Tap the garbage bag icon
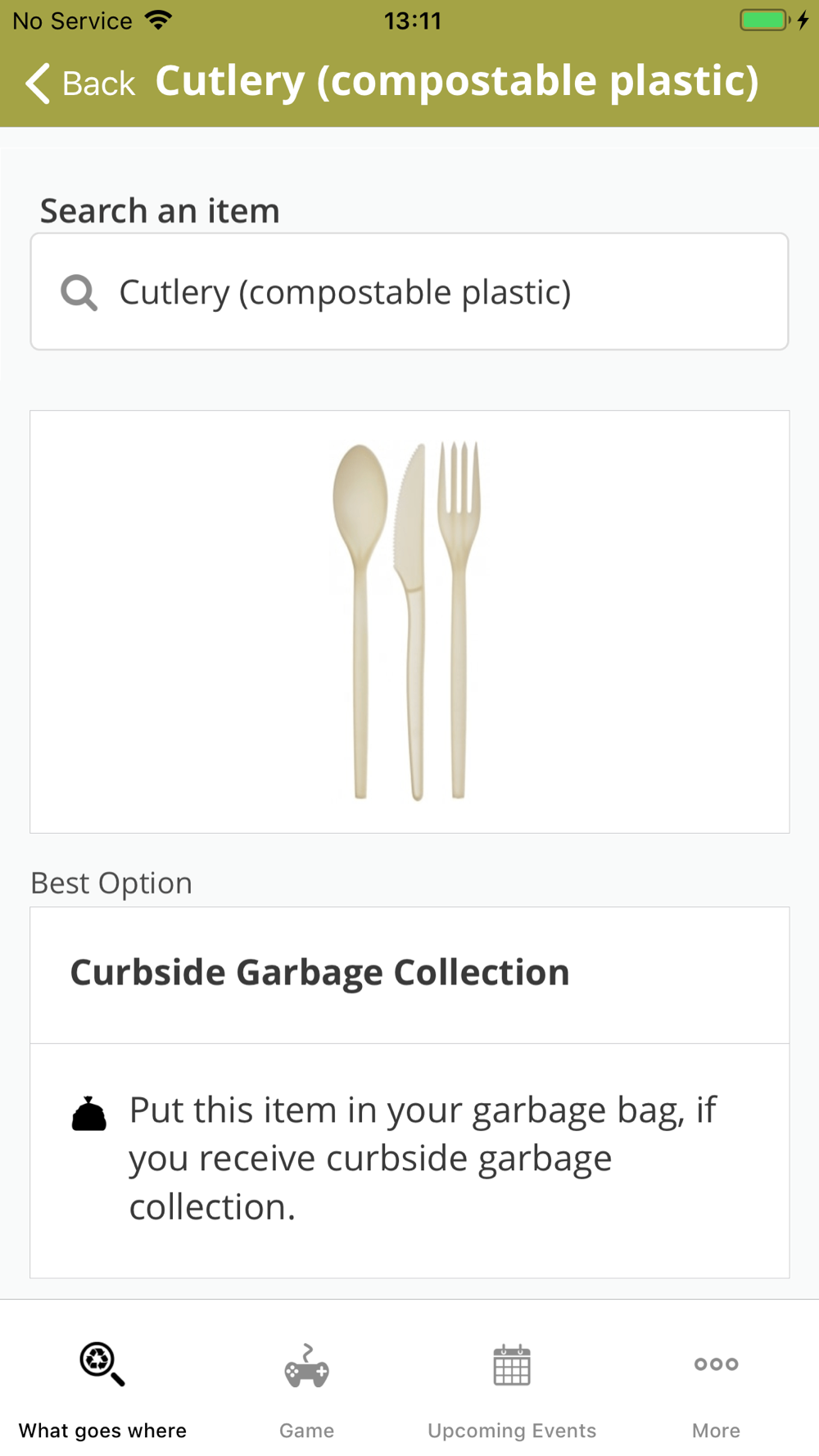The height and width of the screenshot is (1456, 819). click(x=88, y=1114)
